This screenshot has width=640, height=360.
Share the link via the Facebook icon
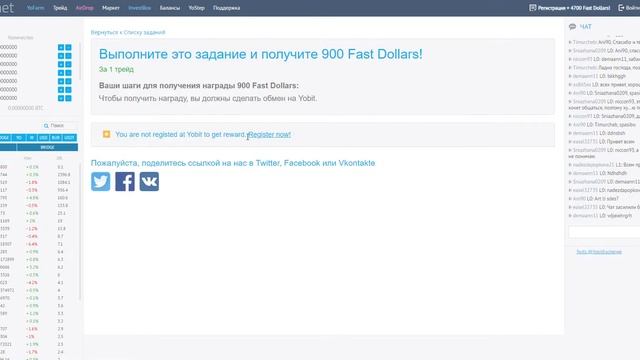coord(125,182)
